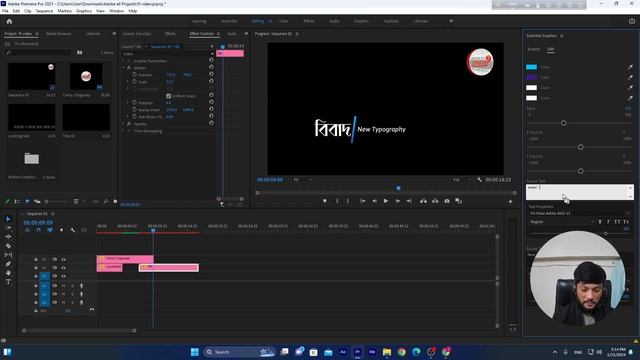The image size is (640, 360).
Task: Click the cyan color swatch
Action: click(x=531, y=67)
